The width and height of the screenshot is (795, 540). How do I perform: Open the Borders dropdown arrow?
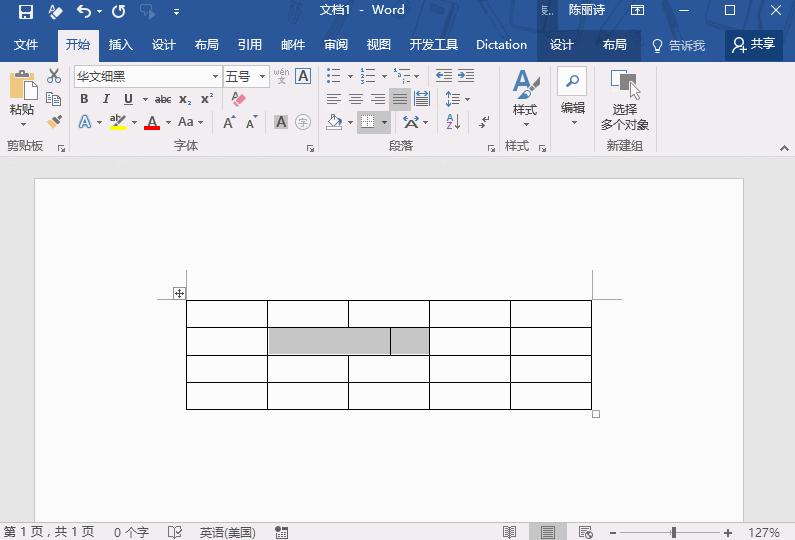coord(384,122)
